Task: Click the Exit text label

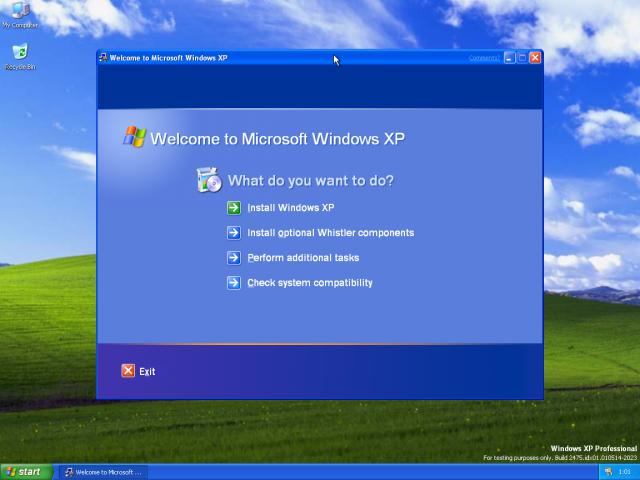Action: coord(147,371)
